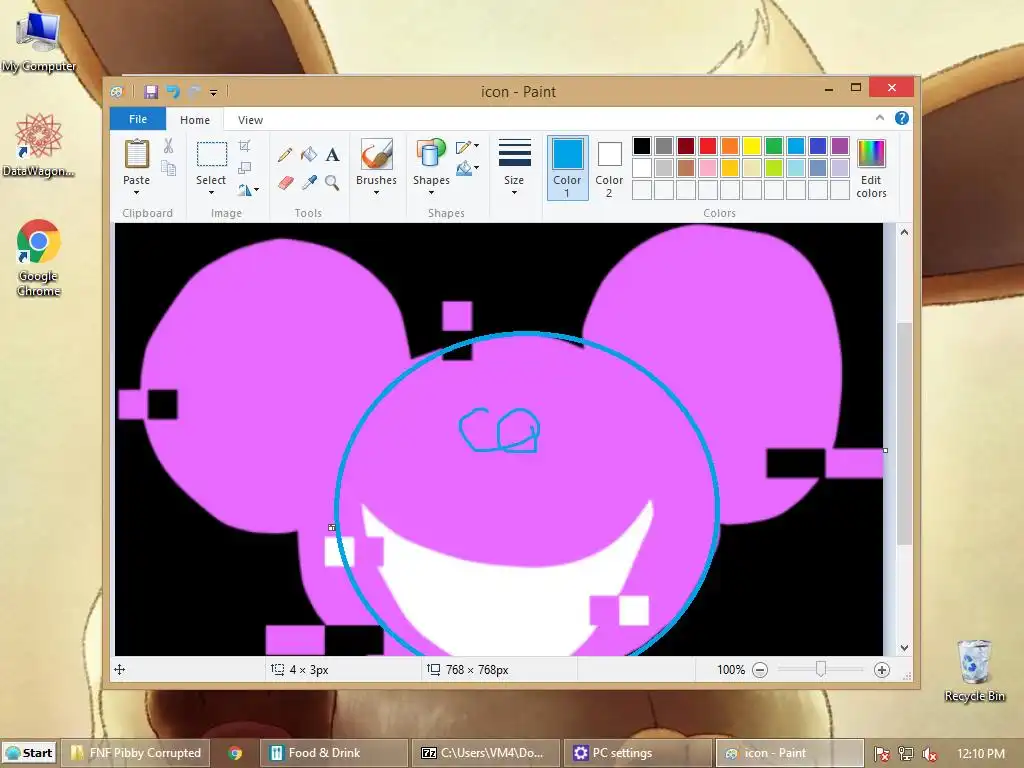Open Customize Quick Access Toolbar dropdown

tap(214, 93)
